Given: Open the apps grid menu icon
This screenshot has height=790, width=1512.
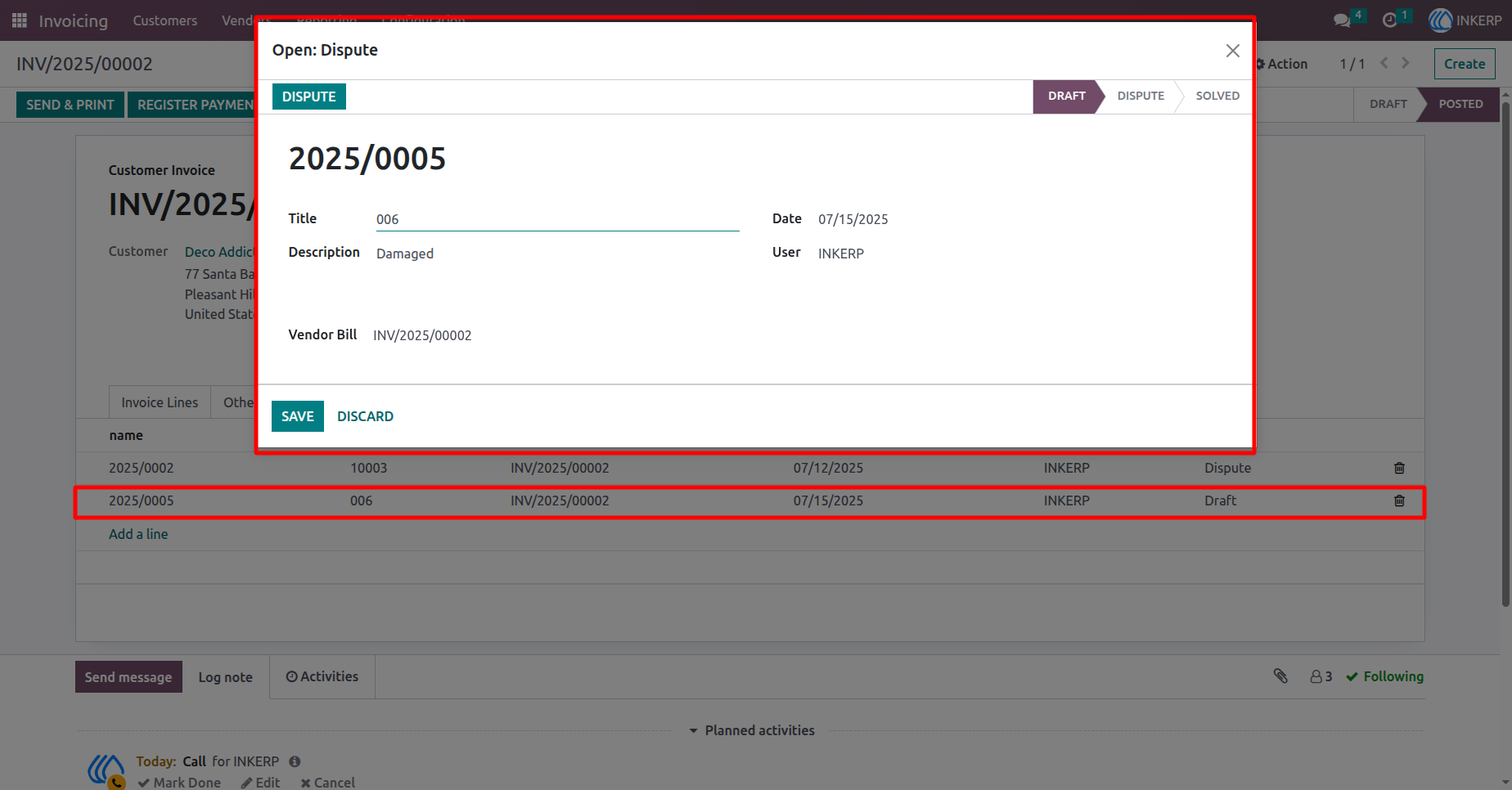Looking at the screenshot, I should 20,20.
